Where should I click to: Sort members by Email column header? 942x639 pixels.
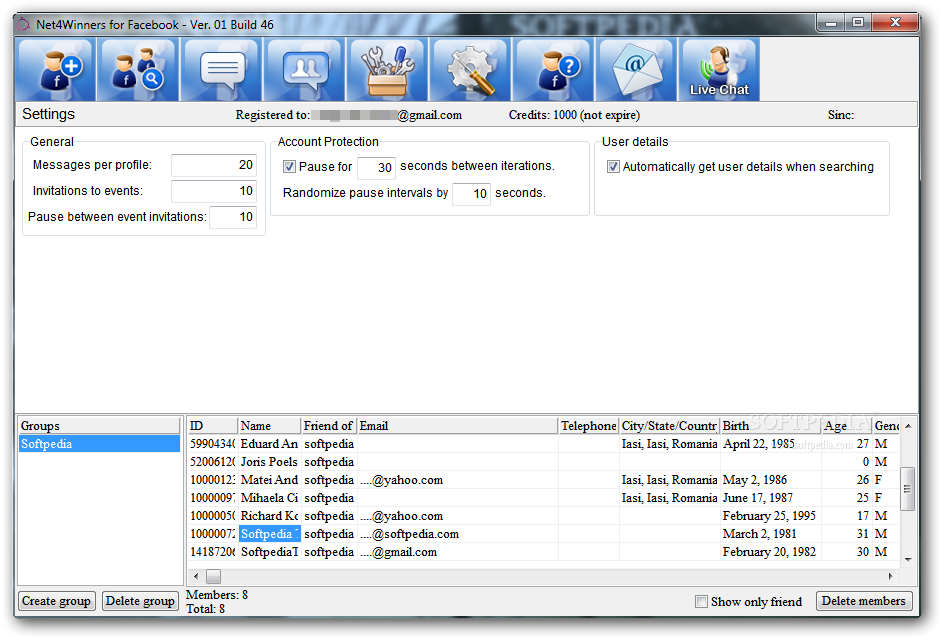457,426
